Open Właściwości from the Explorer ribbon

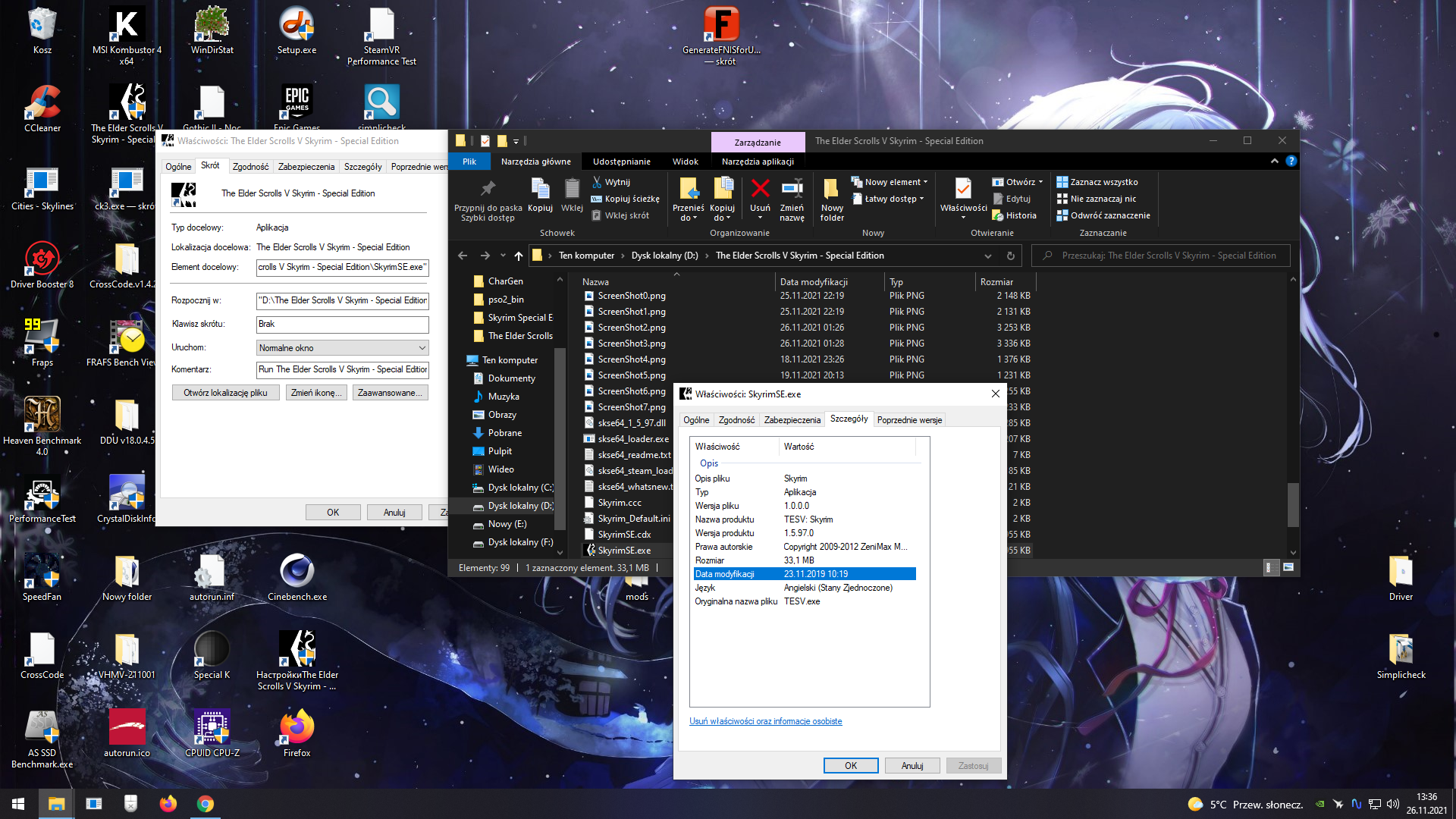(x=963, y=199)
